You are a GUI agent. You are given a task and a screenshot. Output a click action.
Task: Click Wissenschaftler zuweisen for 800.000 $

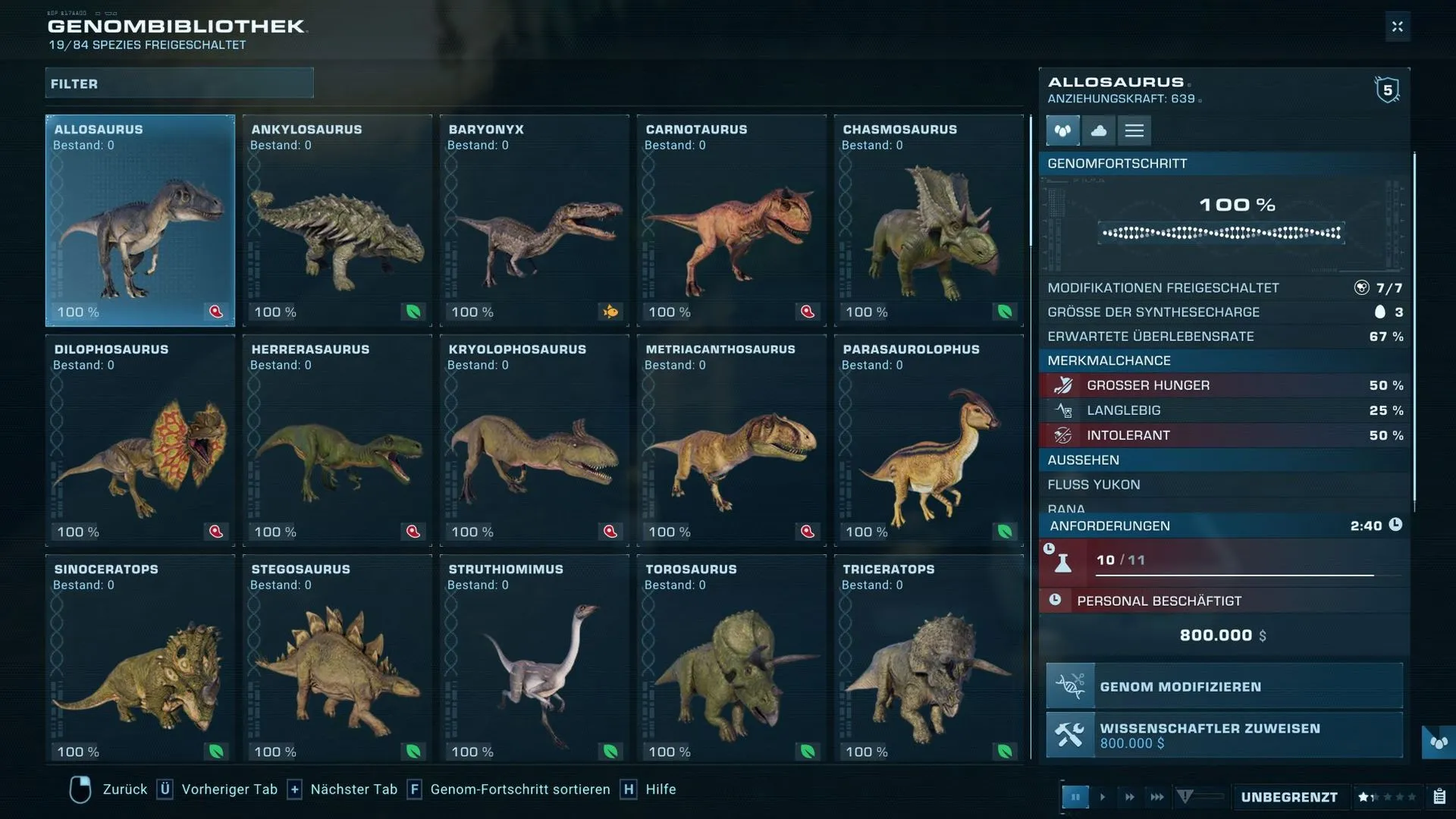(1224, 735)
